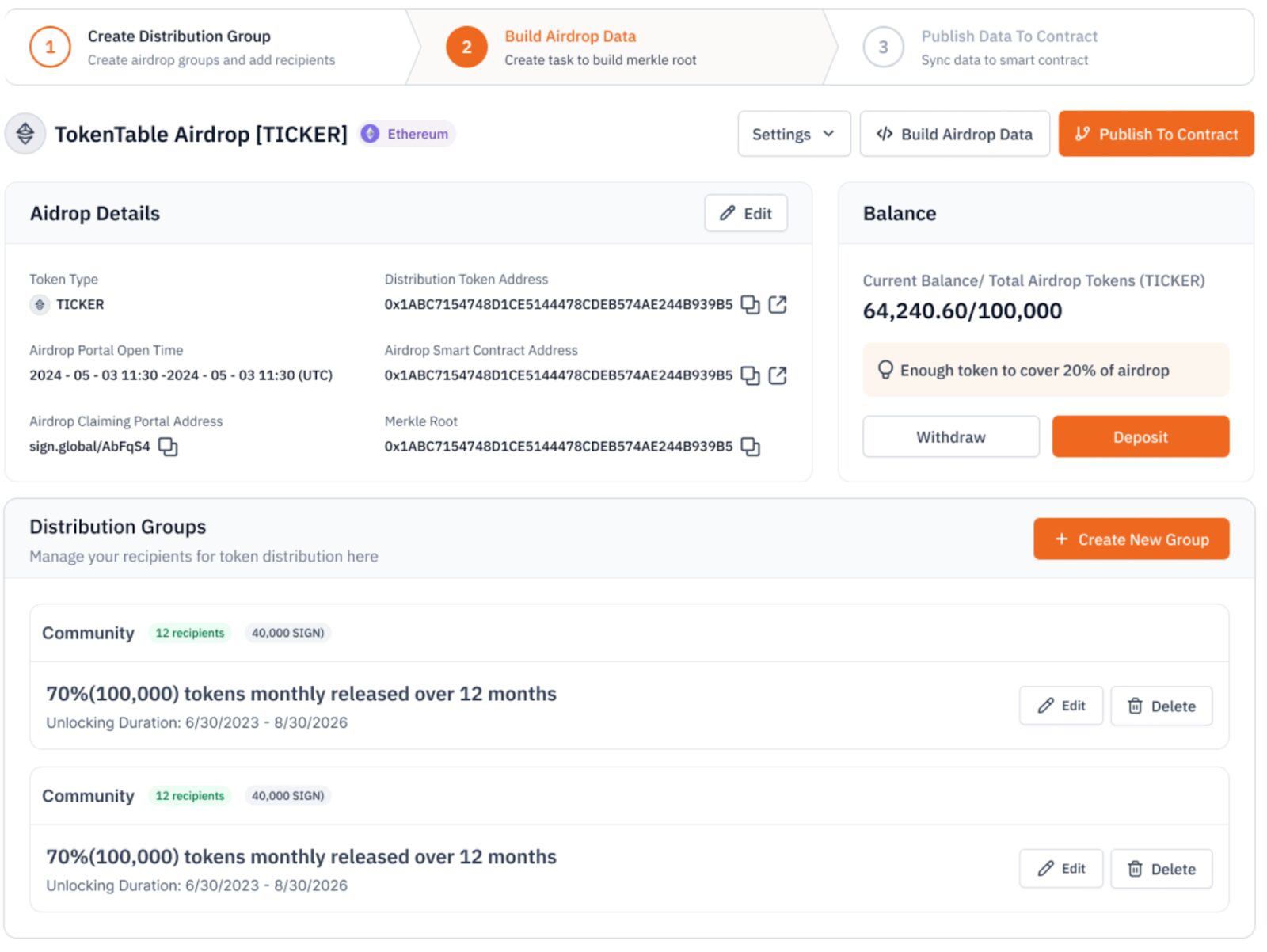Click Create New Group button
The height and width of the screenshot is (952, 1267).
coord(1131,539)
